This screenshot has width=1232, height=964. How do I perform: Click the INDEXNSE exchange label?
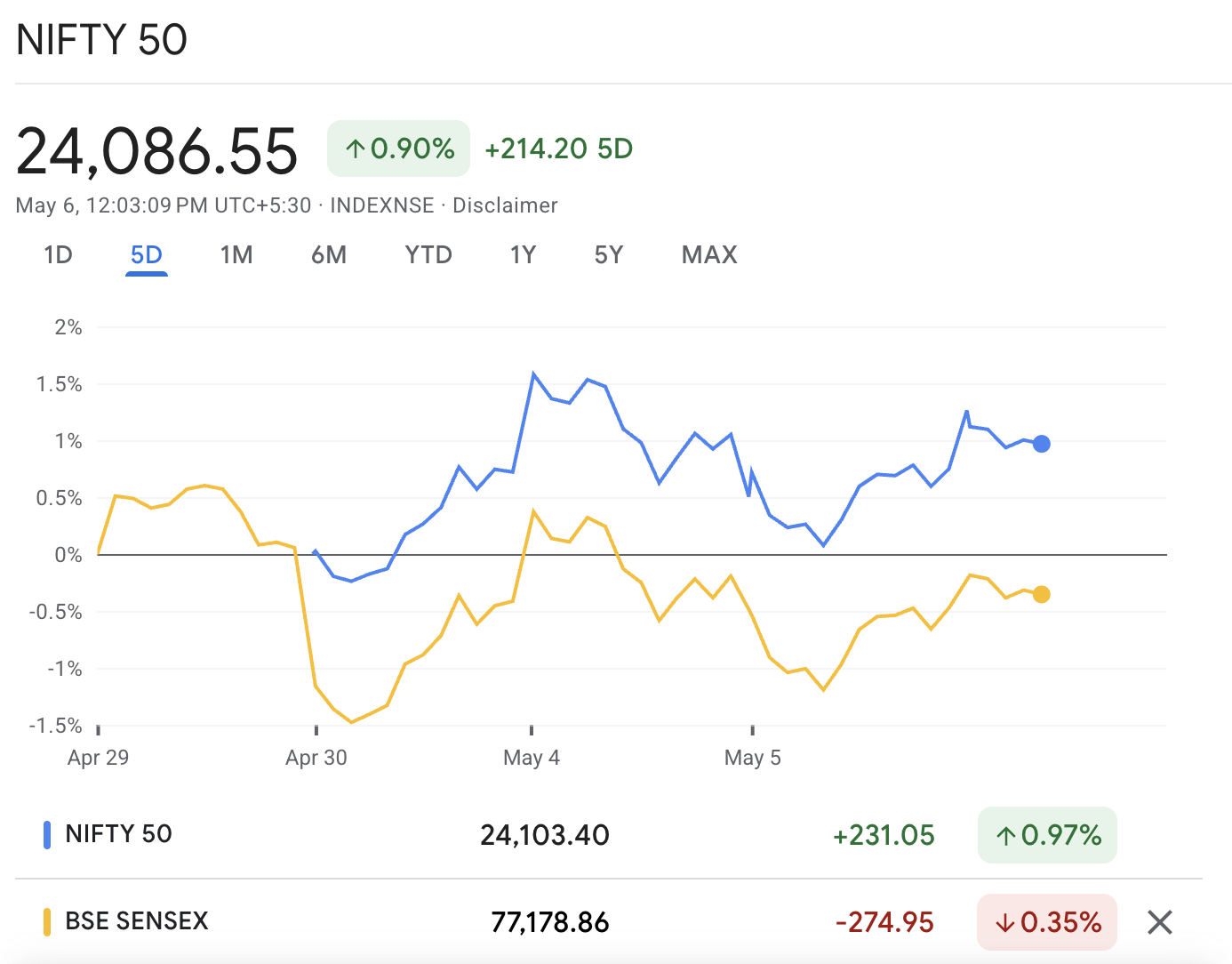point(382,205)
